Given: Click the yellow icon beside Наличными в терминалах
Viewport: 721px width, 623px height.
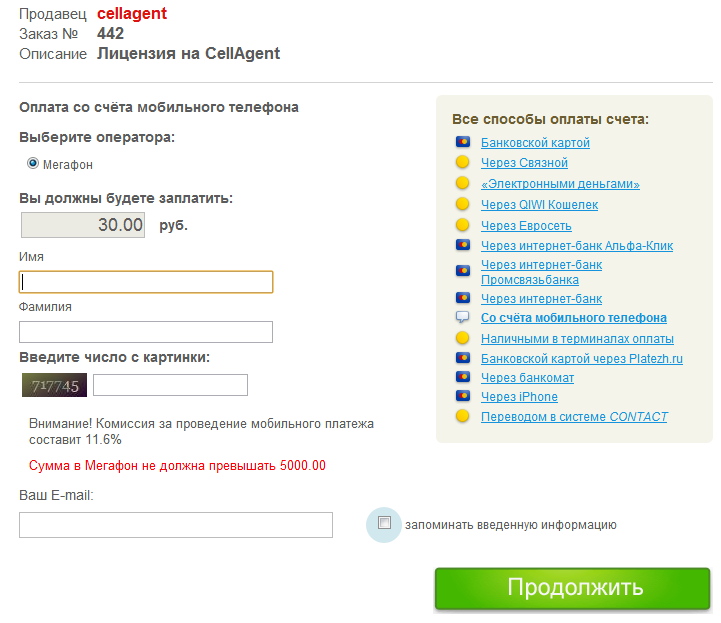Looking at the screenshot, I should pos(462,338).
